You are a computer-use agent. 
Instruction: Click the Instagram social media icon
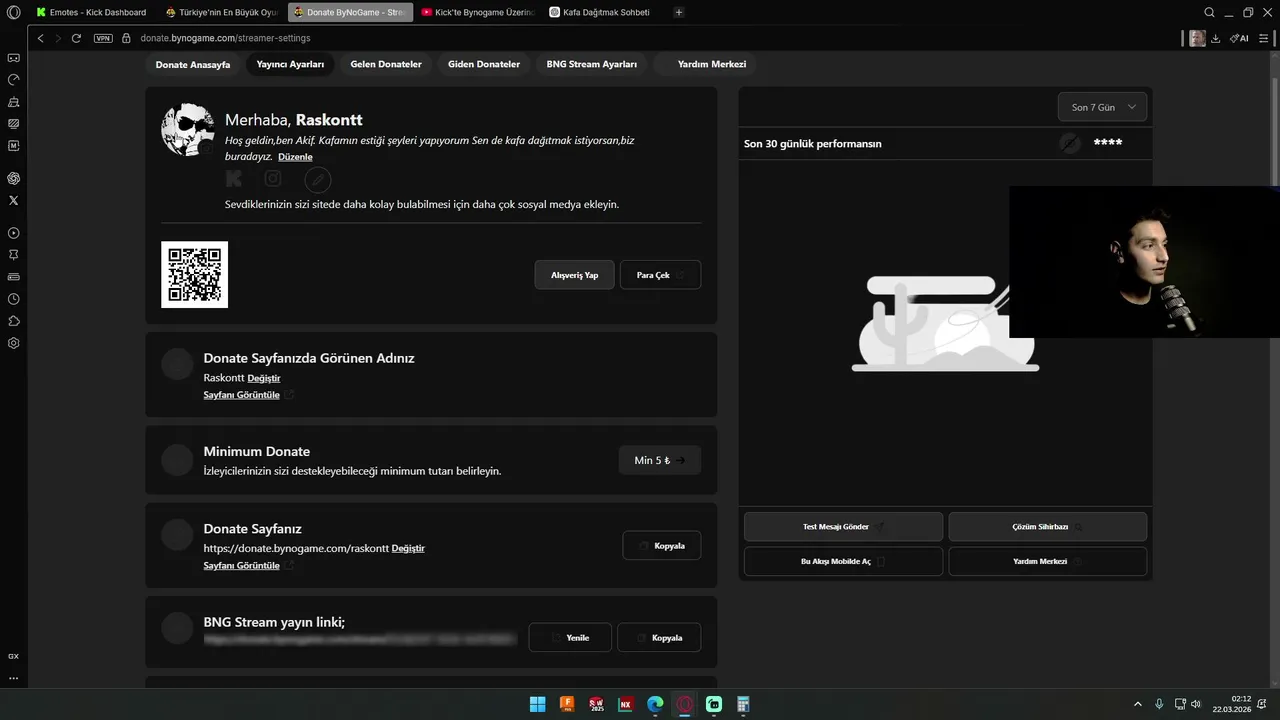tap(273, 179)
